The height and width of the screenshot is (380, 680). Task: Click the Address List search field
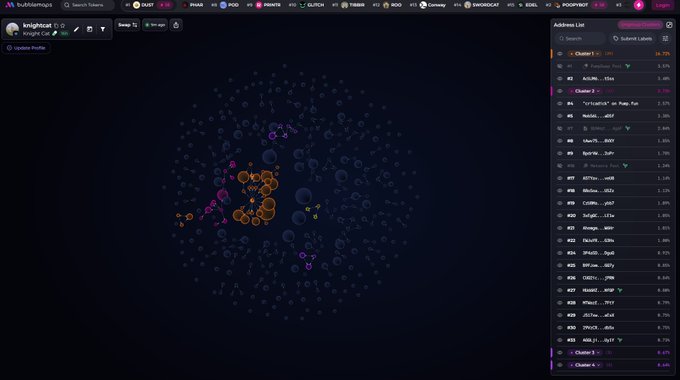[x=581, y=39]
